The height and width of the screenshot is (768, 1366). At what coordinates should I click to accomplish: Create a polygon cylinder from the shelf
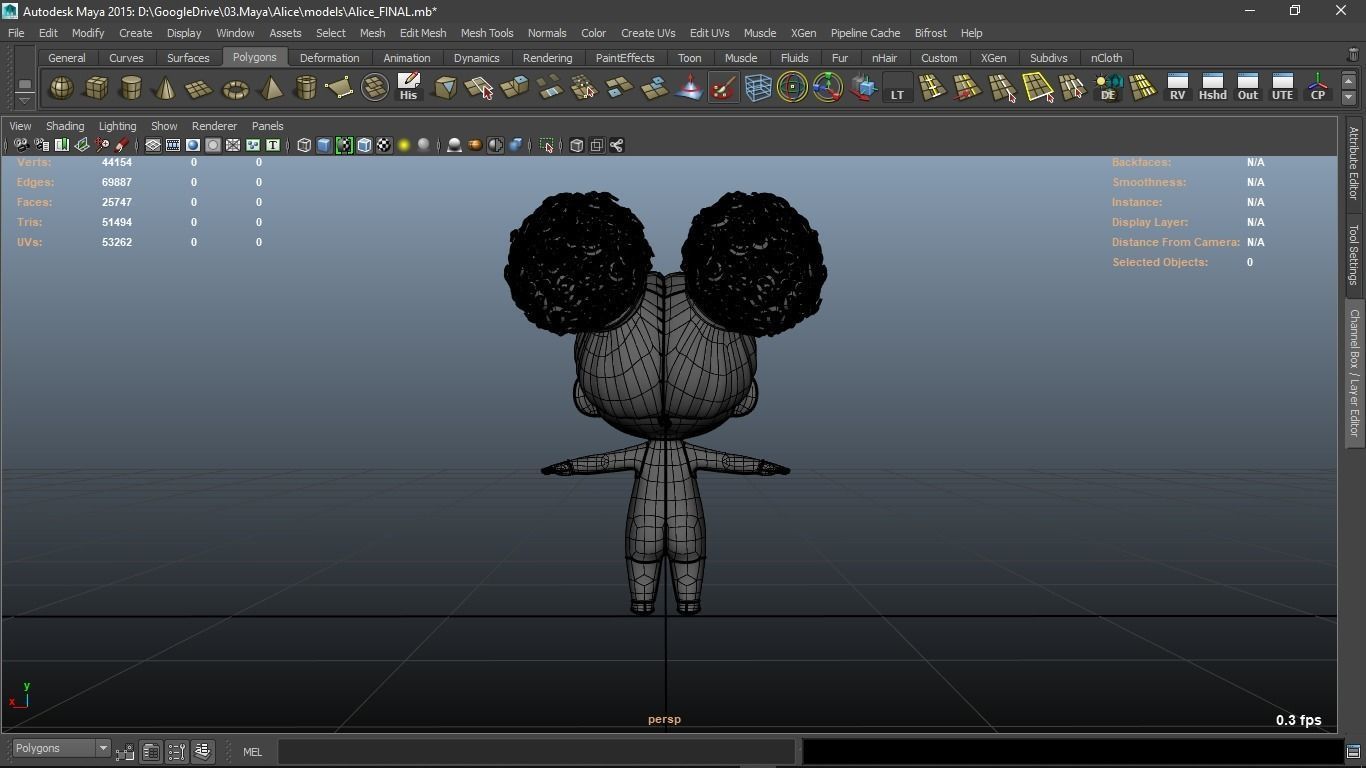pos(131,88)
